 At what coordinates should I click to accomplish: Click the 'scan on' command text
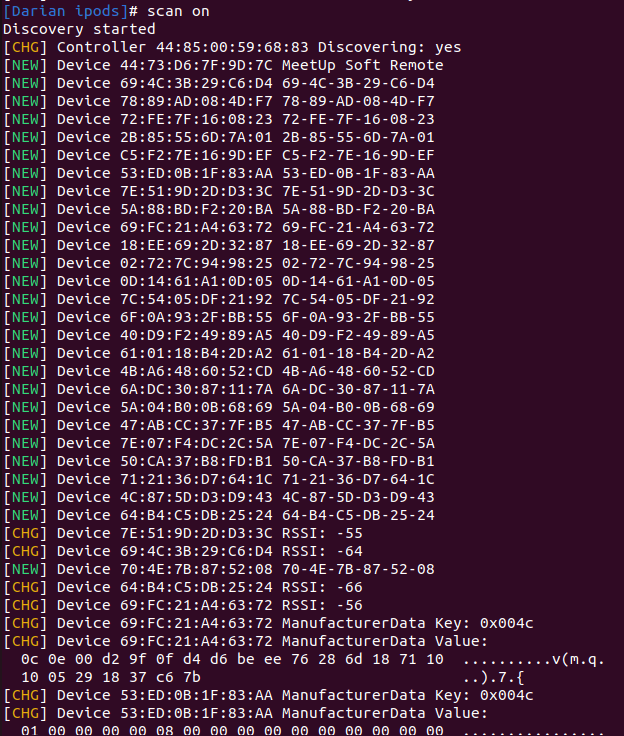click(x=178, y=11)
